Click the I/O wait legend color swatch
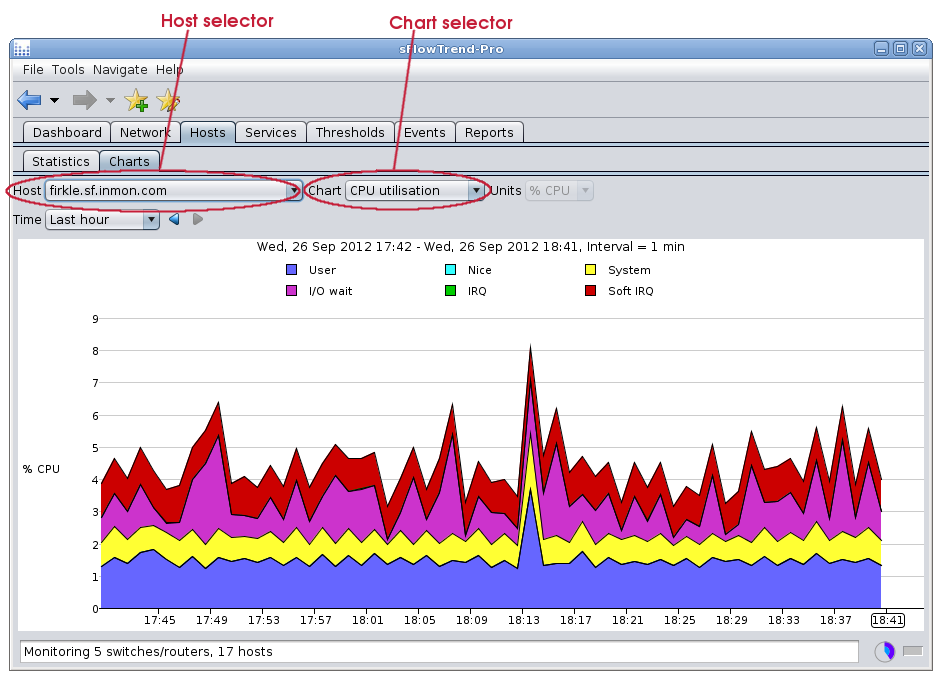944x680 pixels. [x=292, y=291]
